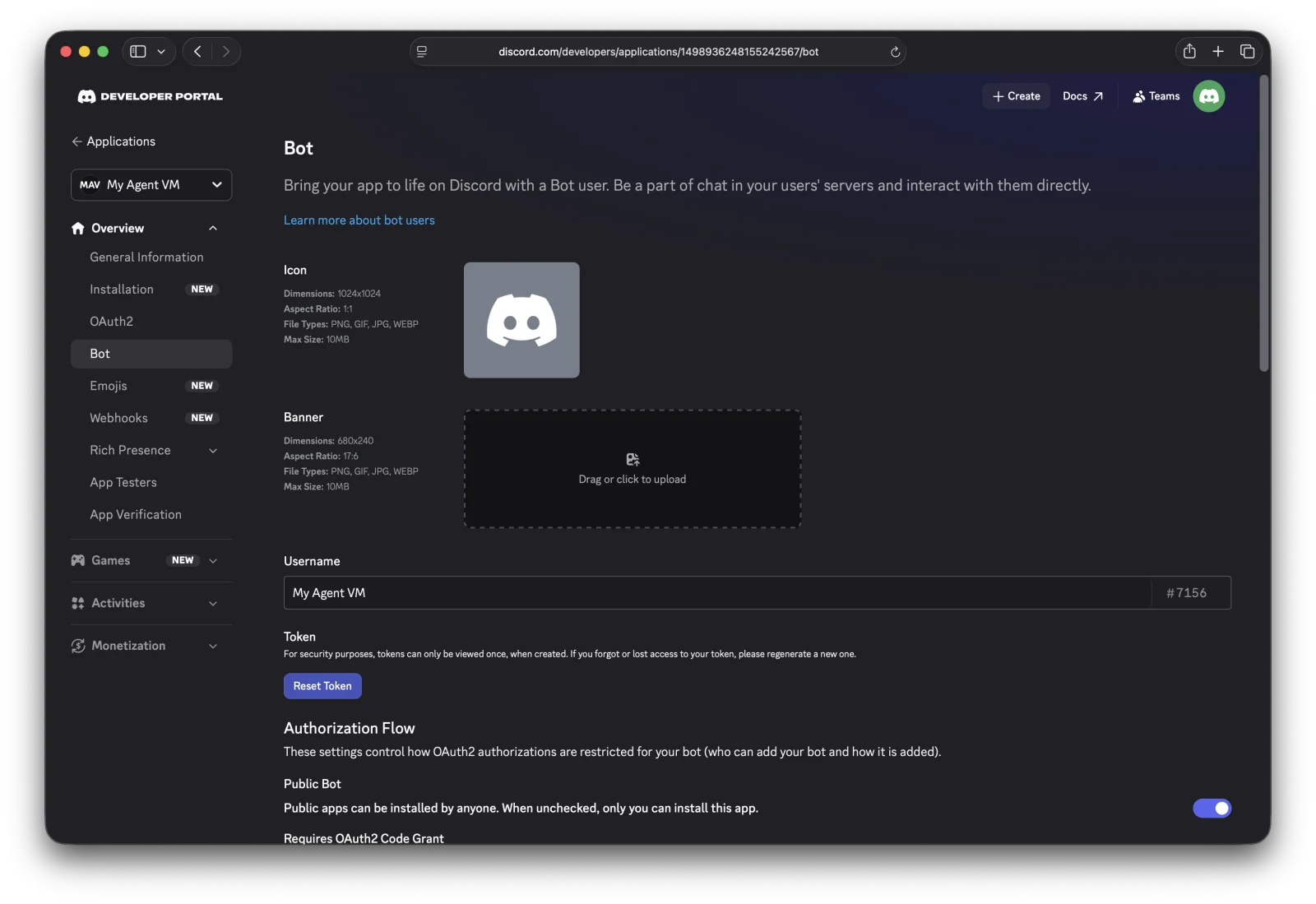Go back with the browser back arrow

[x=197, y=51]
